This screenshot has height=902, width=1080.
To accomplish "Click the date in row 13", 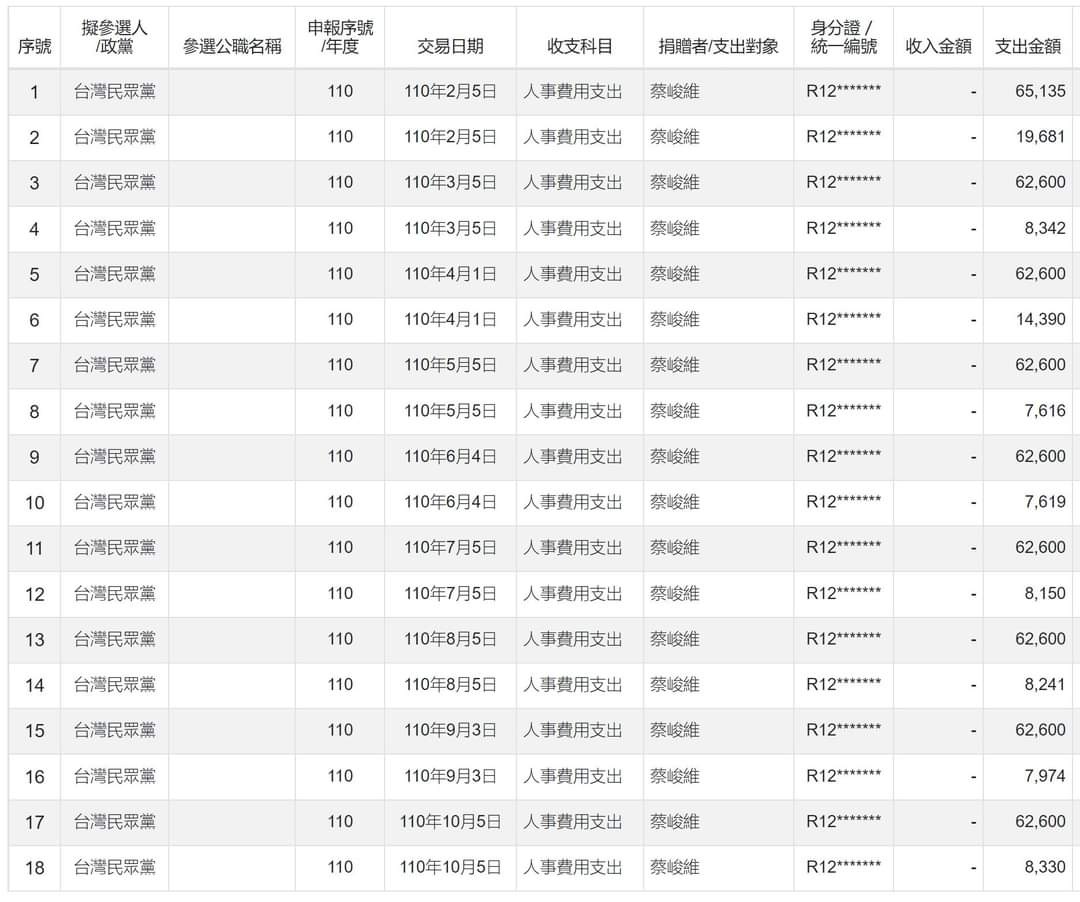I will pyautogui.click(x=450, y=639).
